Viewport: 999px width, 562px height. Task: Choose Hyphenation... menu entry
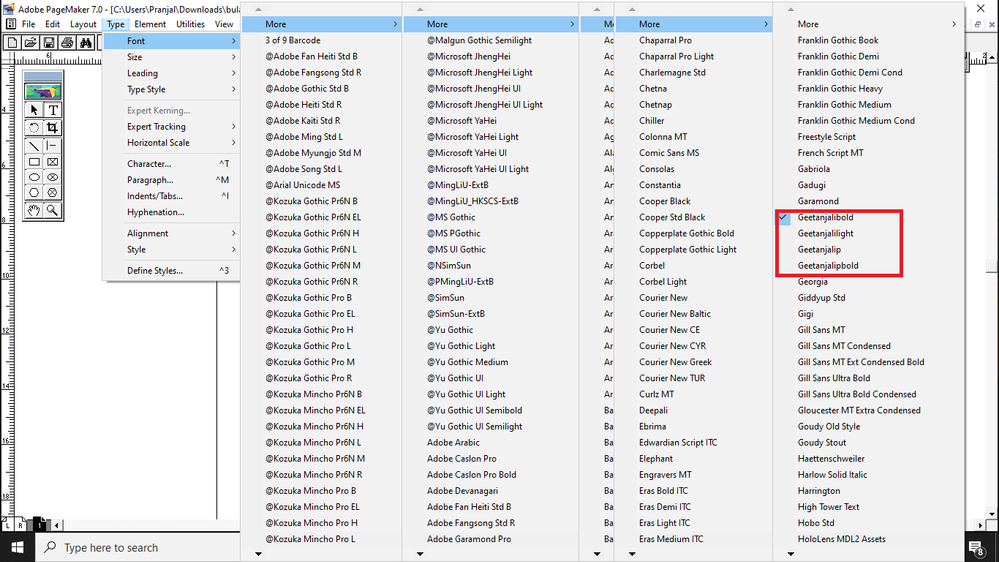point(171,212)
